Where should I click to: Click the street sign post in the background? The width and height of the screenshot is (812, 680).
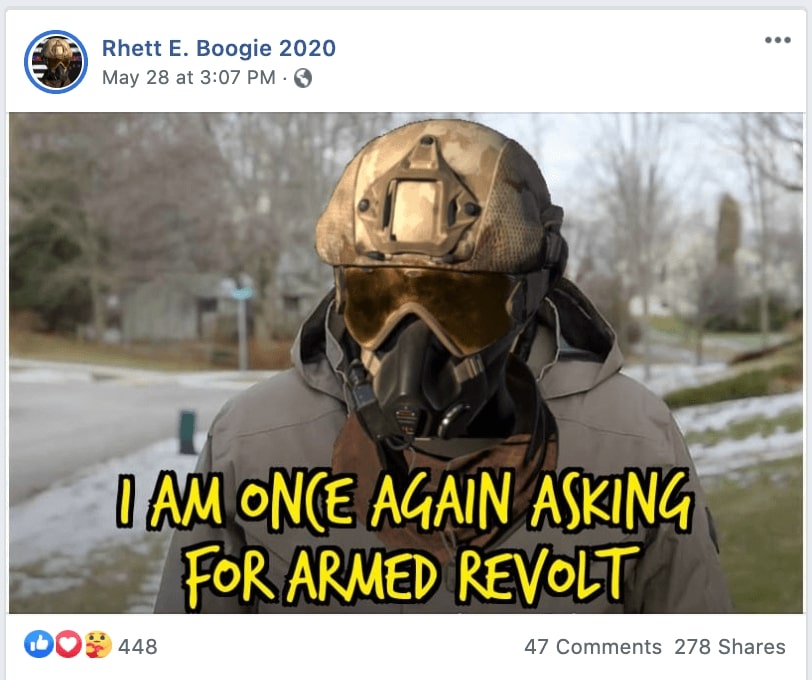point(242,325)
